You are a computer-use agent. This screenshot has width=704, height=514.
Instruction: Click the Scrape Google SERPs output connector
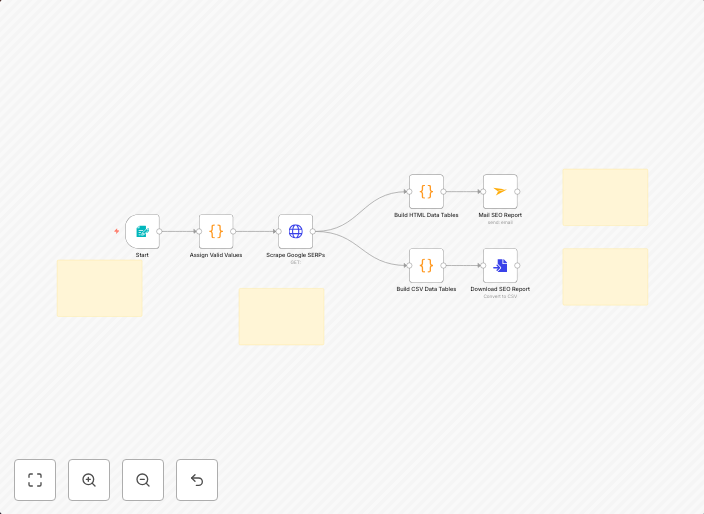point(312,231)
